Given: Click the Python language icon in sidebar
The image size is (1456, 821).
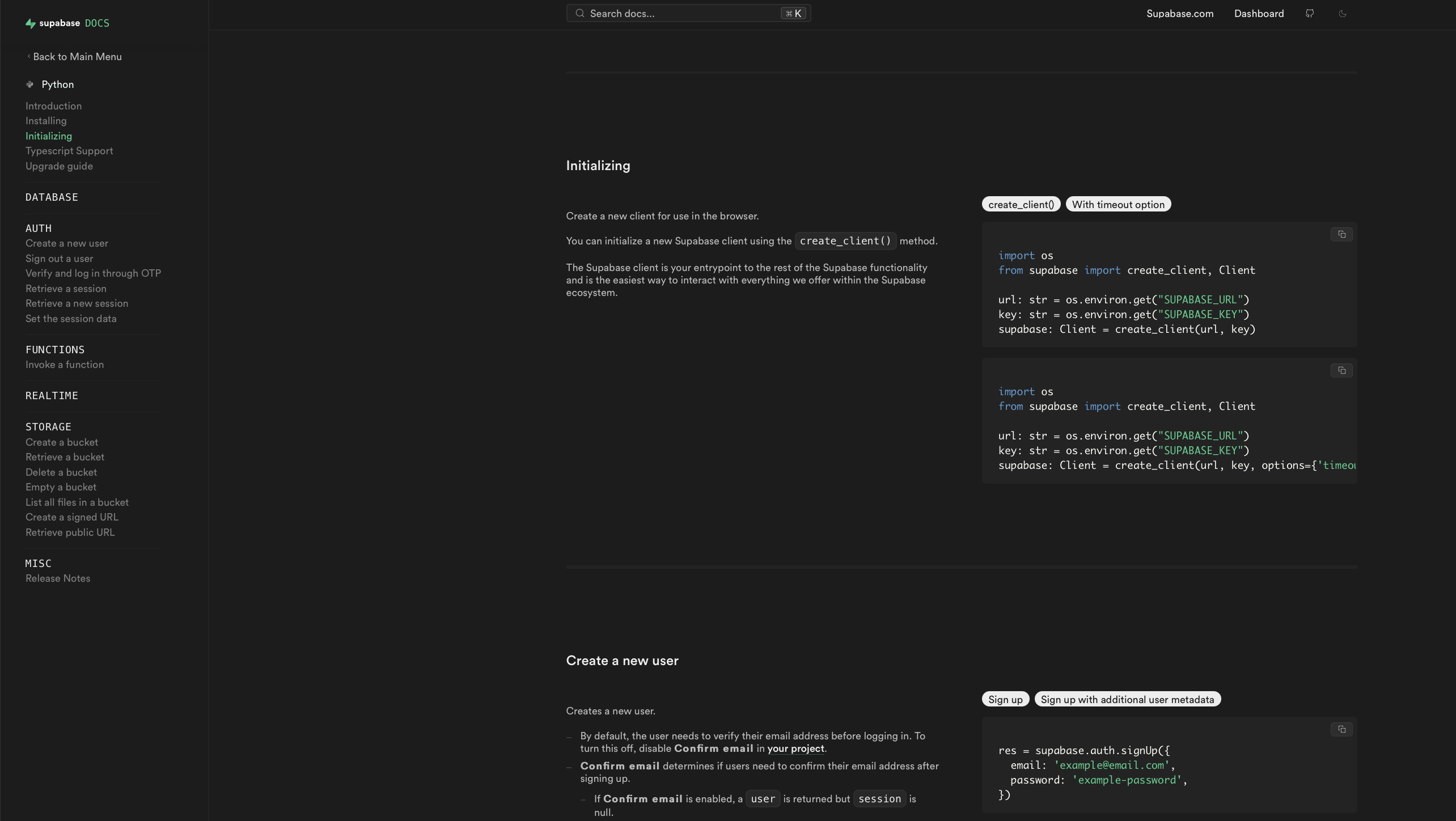Looking at the screenshot, I should click(x=30, y=84).
